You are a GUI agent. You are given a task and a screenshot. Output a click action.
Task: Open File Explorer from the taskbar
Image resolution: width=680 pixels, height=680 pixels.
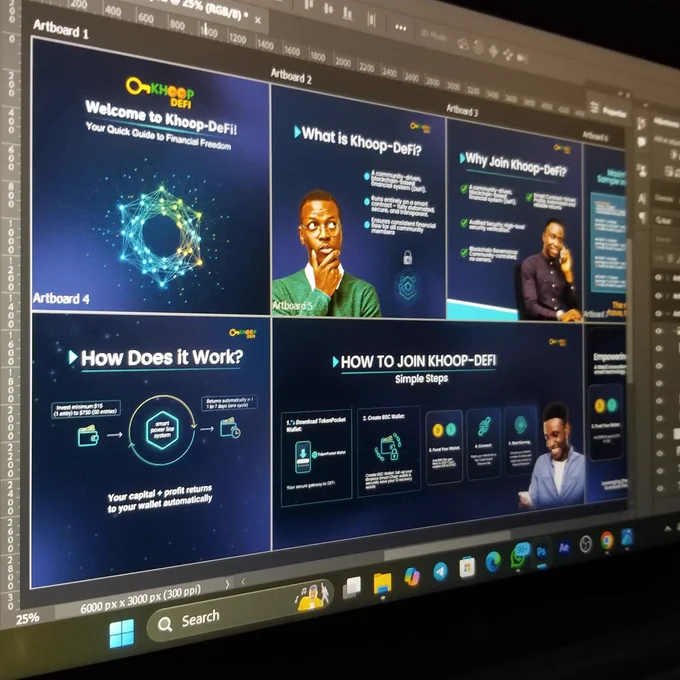click(382, 583)
